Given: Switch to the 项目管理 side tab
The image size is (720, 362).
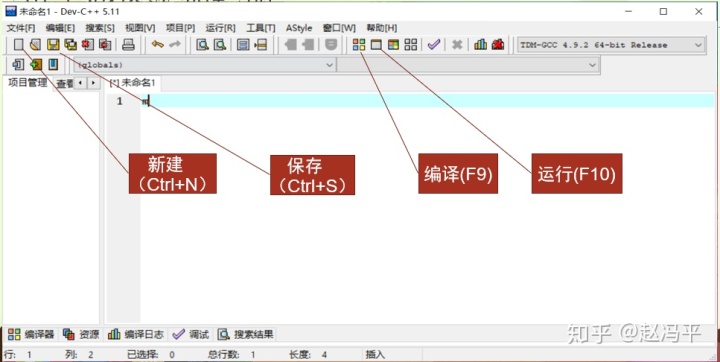Looking at the screenshot, I should point(28,83).
